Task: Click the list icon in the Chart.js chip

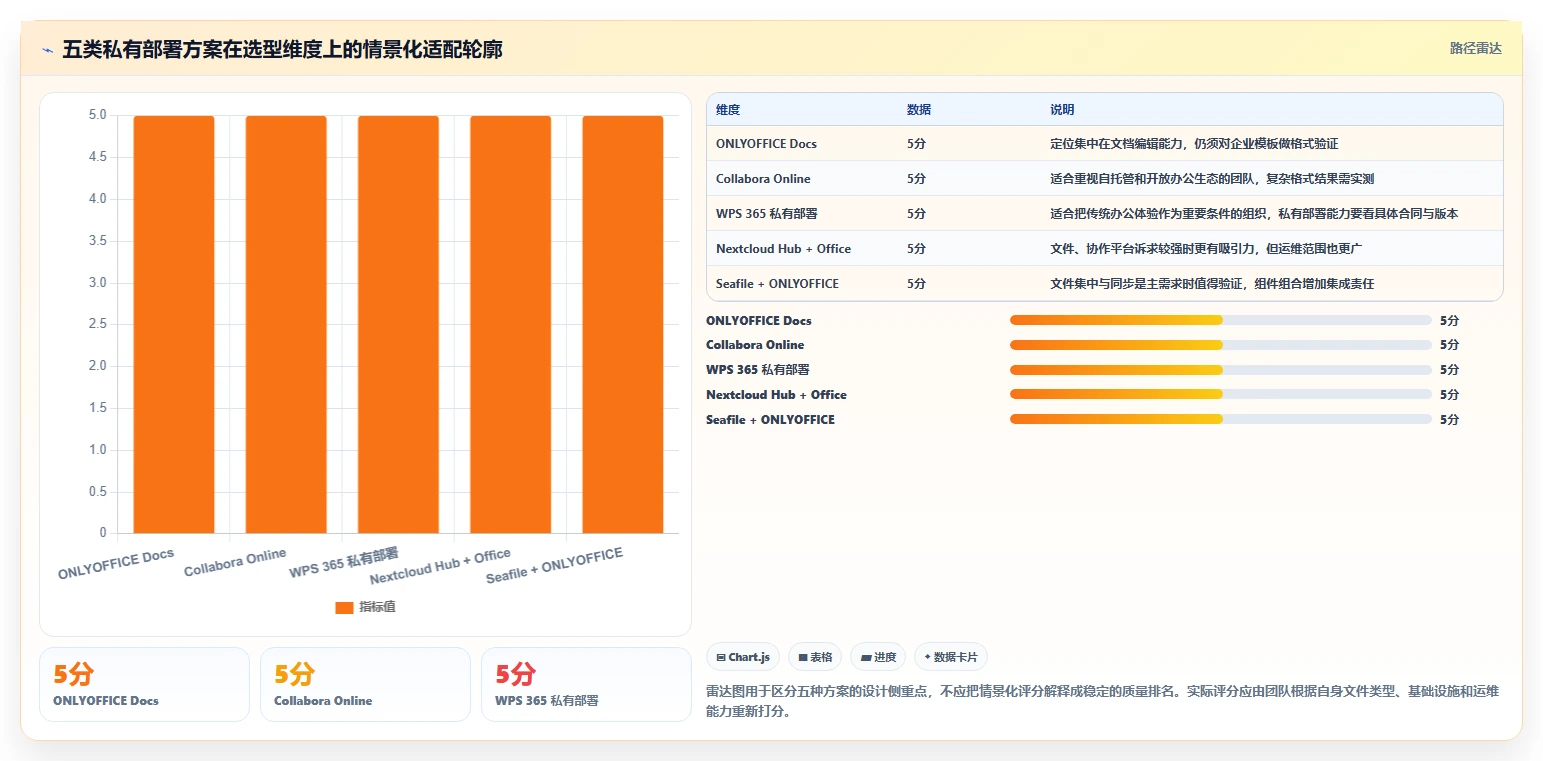Action: pyautogui.click(x=720, y=657)
